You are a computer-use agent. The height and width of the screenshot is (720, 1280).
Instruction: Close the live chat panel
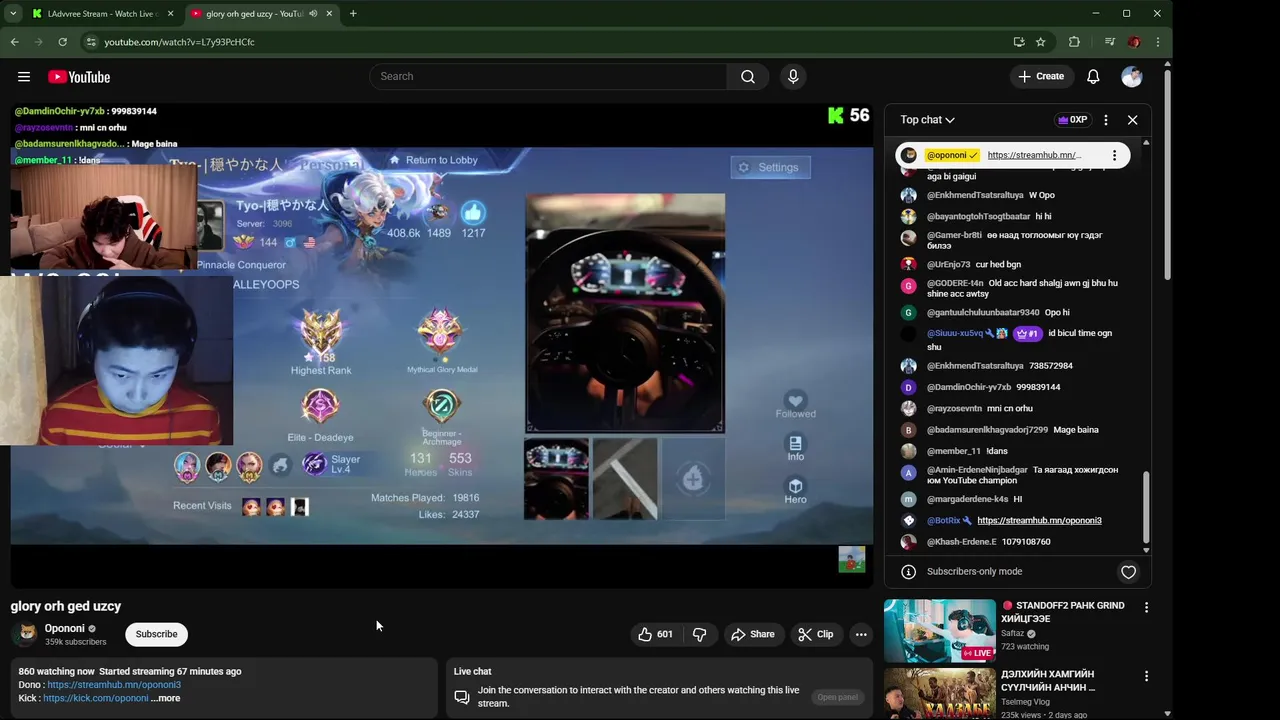[x=1132, y=120]
